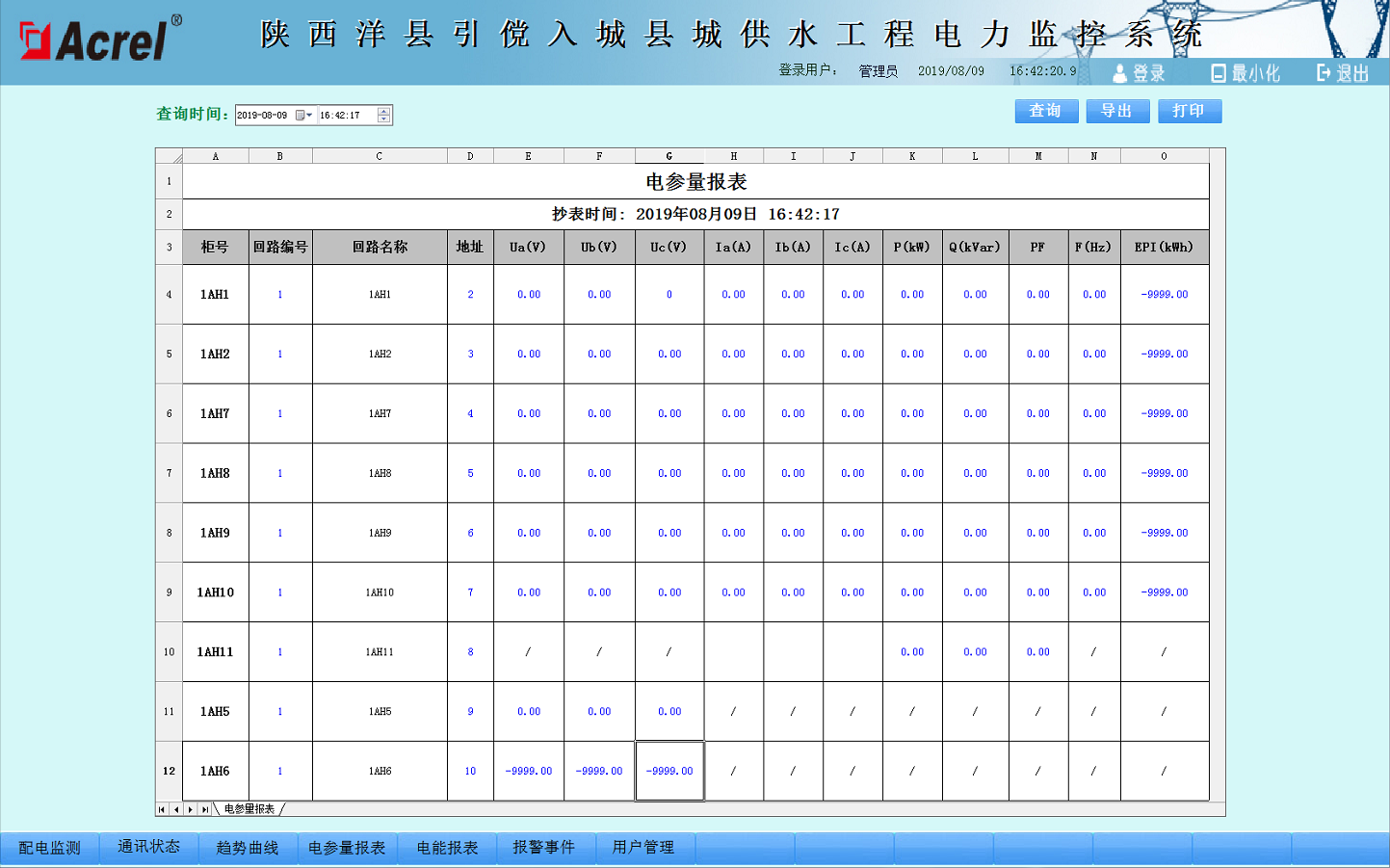Increase query time with up spinner

[384, 111]
